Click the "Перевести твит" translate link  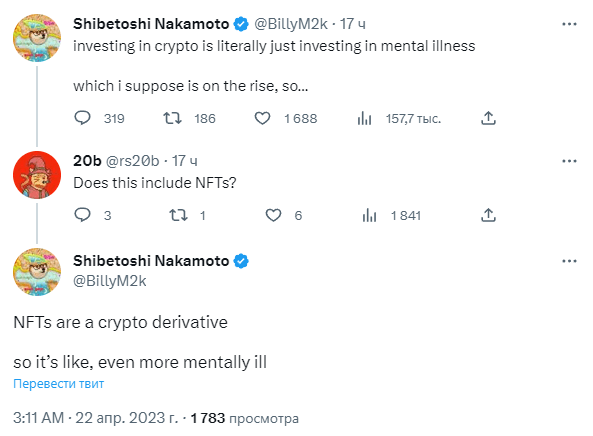(x=59, y=383)
